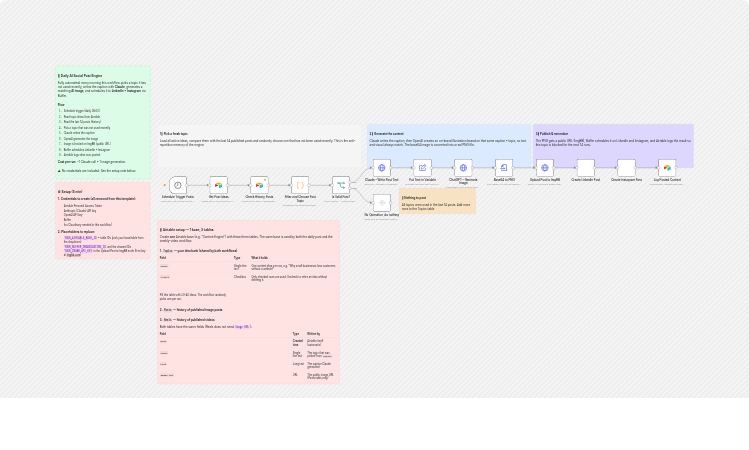Viewport: 749px width, 450px height.
Task: Open the Log Posted Content Airtable node
Action: pos(667,168)
